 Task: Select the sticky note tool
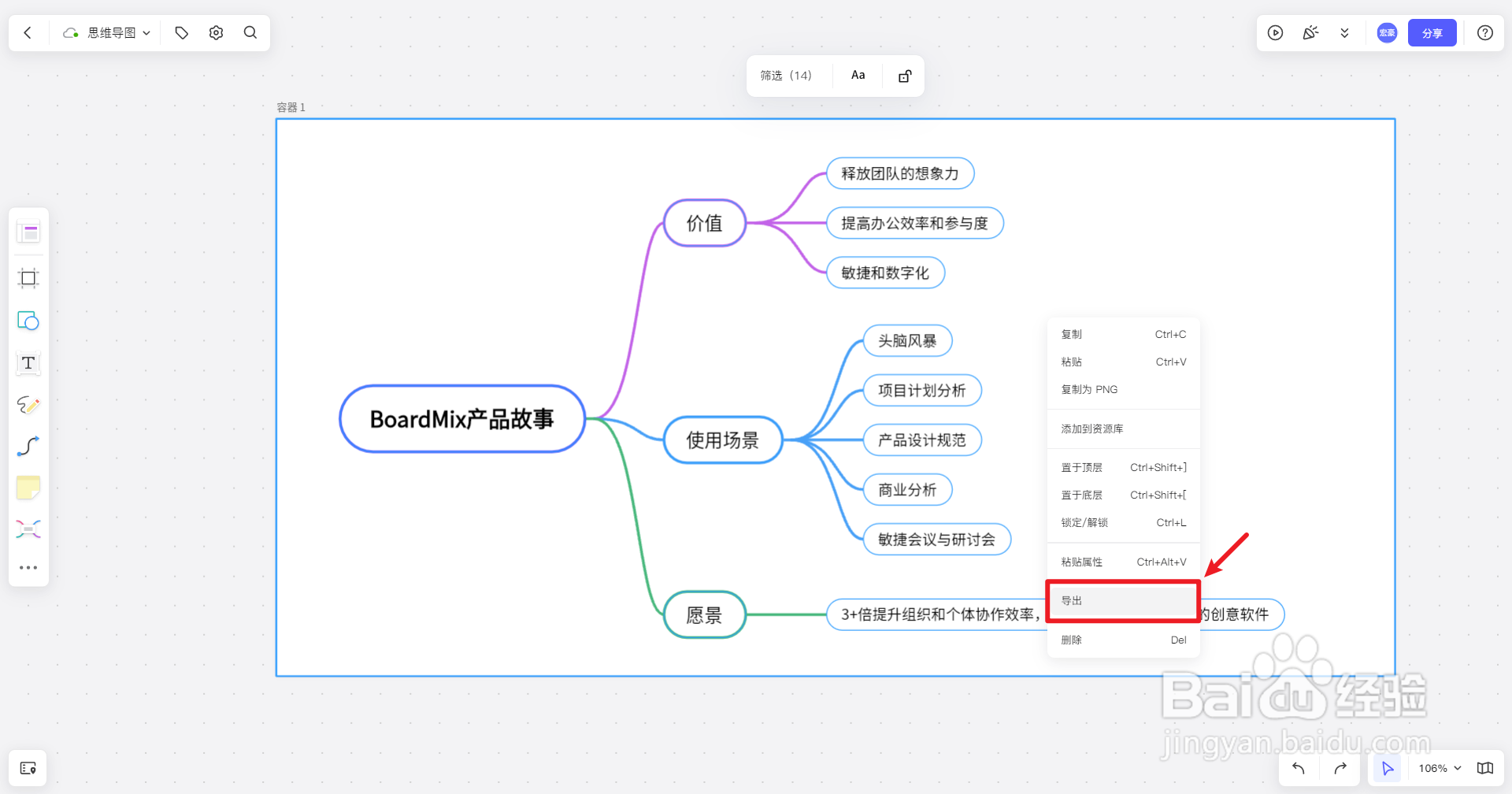pyautogui.click(x=28, y=488)
